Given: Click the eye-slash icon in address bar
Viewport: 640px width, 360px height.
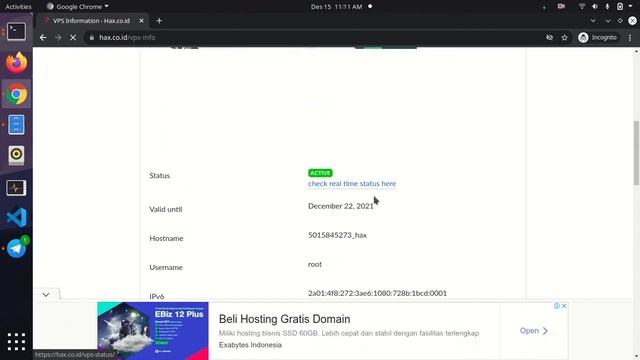Looking at the screenshot, I should [549, 38].
